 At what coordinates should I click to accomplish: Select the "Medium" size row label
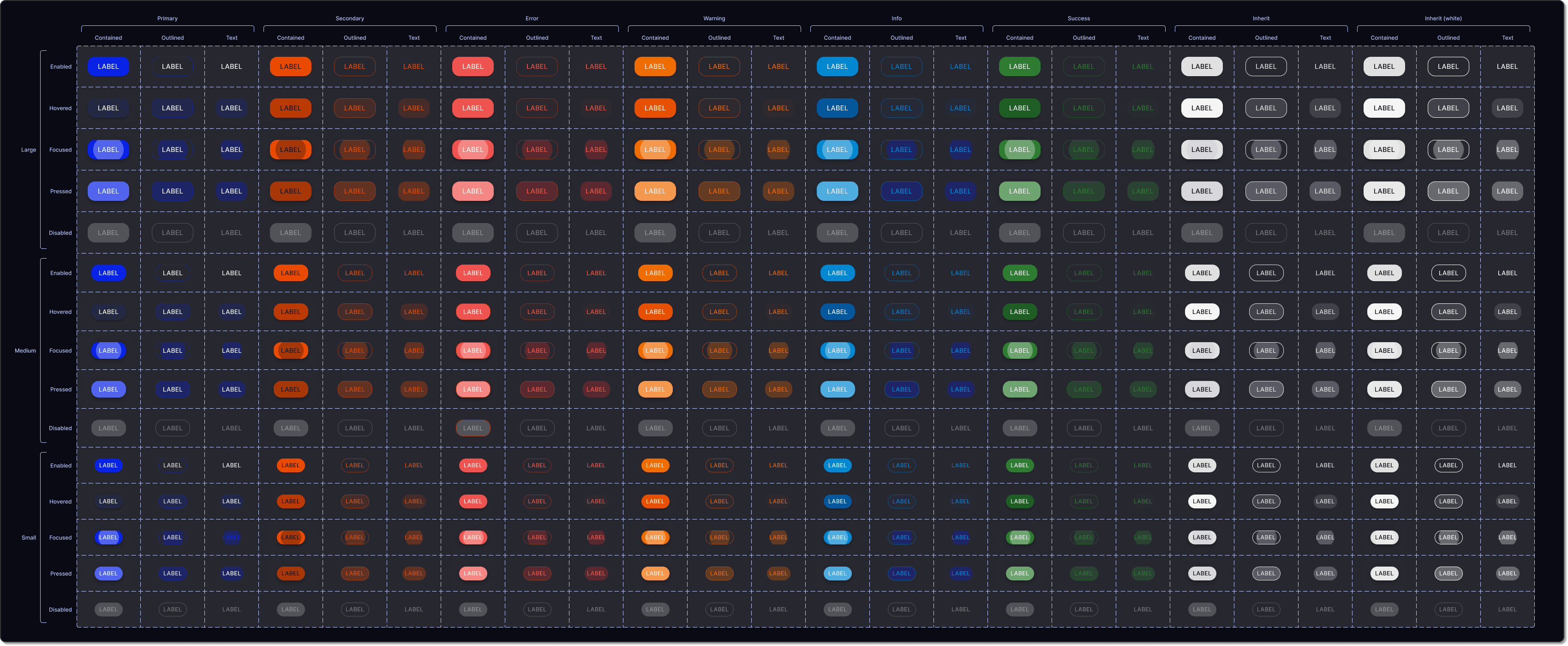pos(25,350)
